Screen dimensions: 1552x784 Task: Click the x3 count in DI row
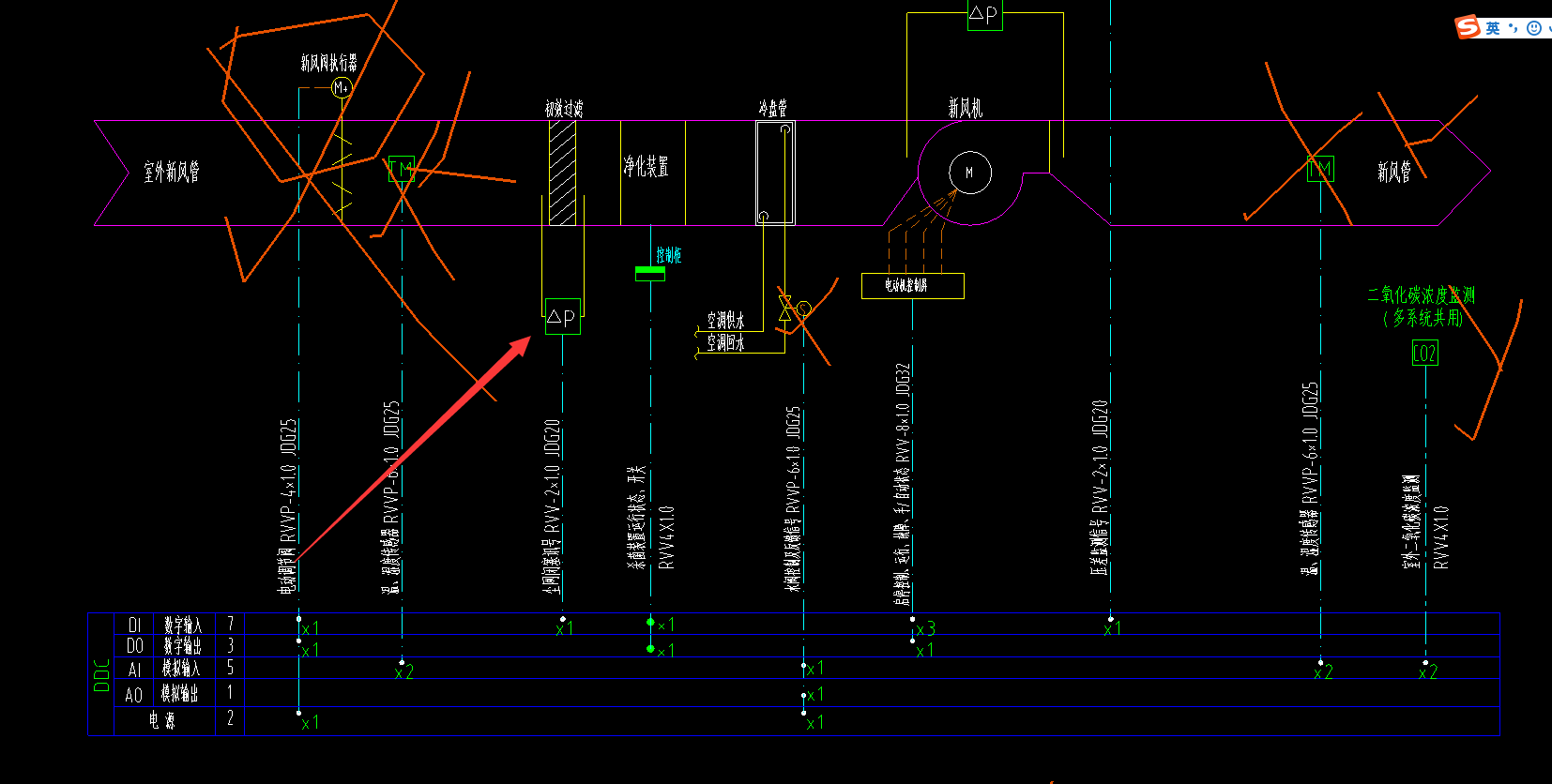tap(926, 629)
